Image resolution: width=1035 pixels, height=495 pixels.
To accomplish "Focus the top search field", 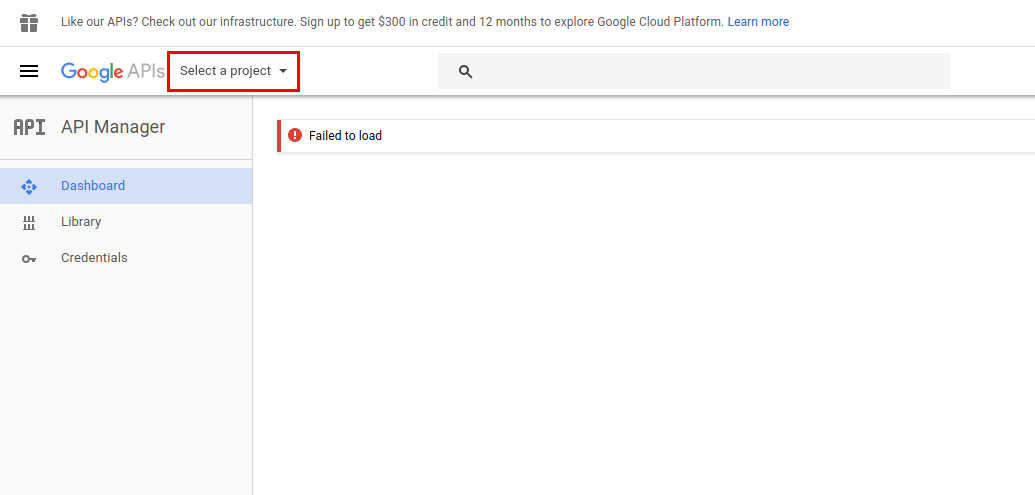I will tap(694, 71).
